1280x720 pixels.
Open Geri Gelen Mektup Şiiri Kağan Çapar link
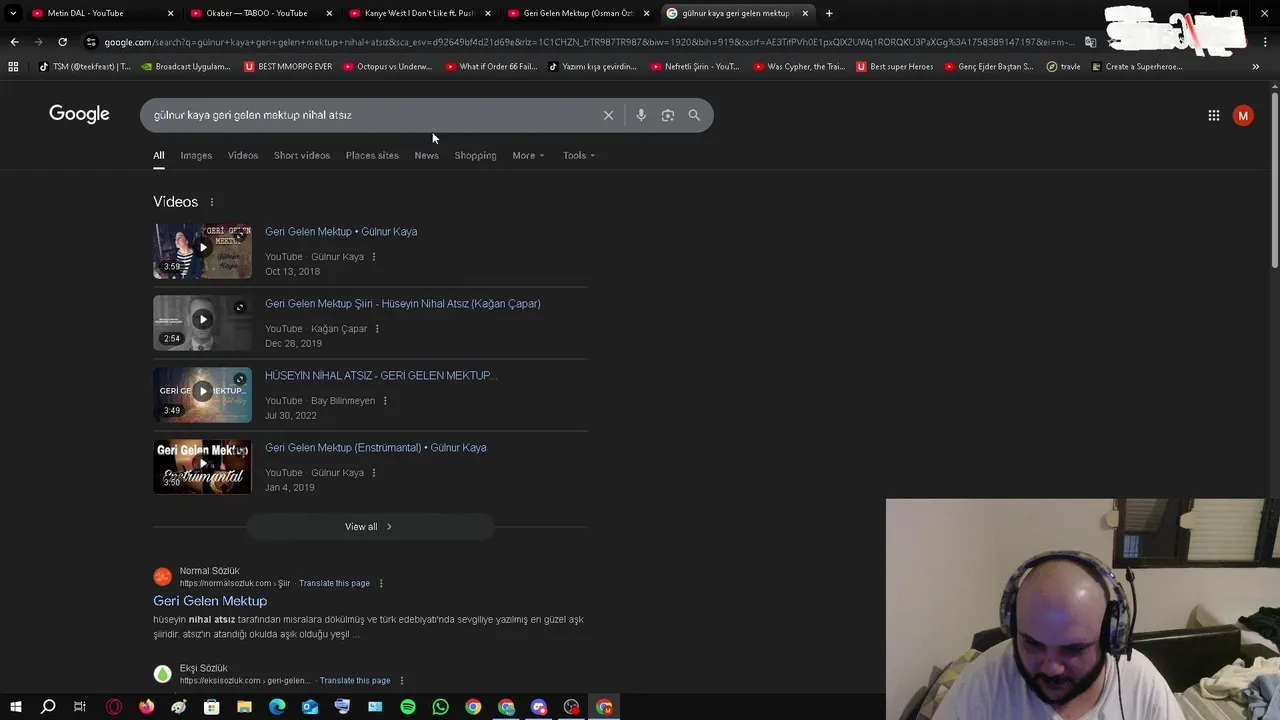pyautogui.click(x=403, y=304)
